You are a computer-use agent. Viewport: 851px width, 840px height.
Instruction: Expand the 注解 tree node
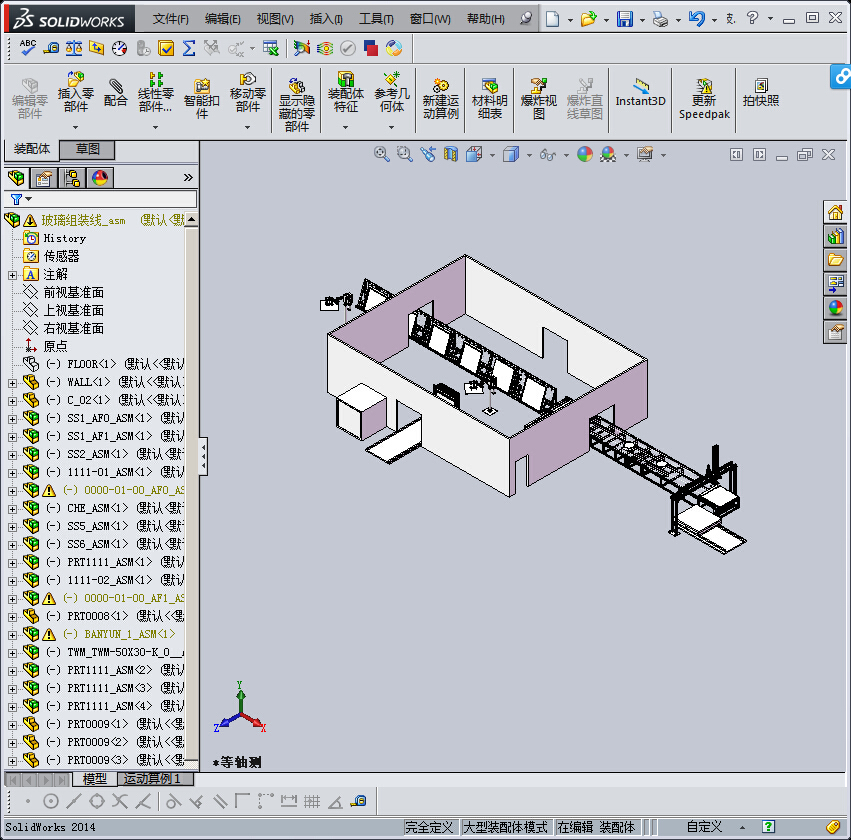click(x=12, y=275)
